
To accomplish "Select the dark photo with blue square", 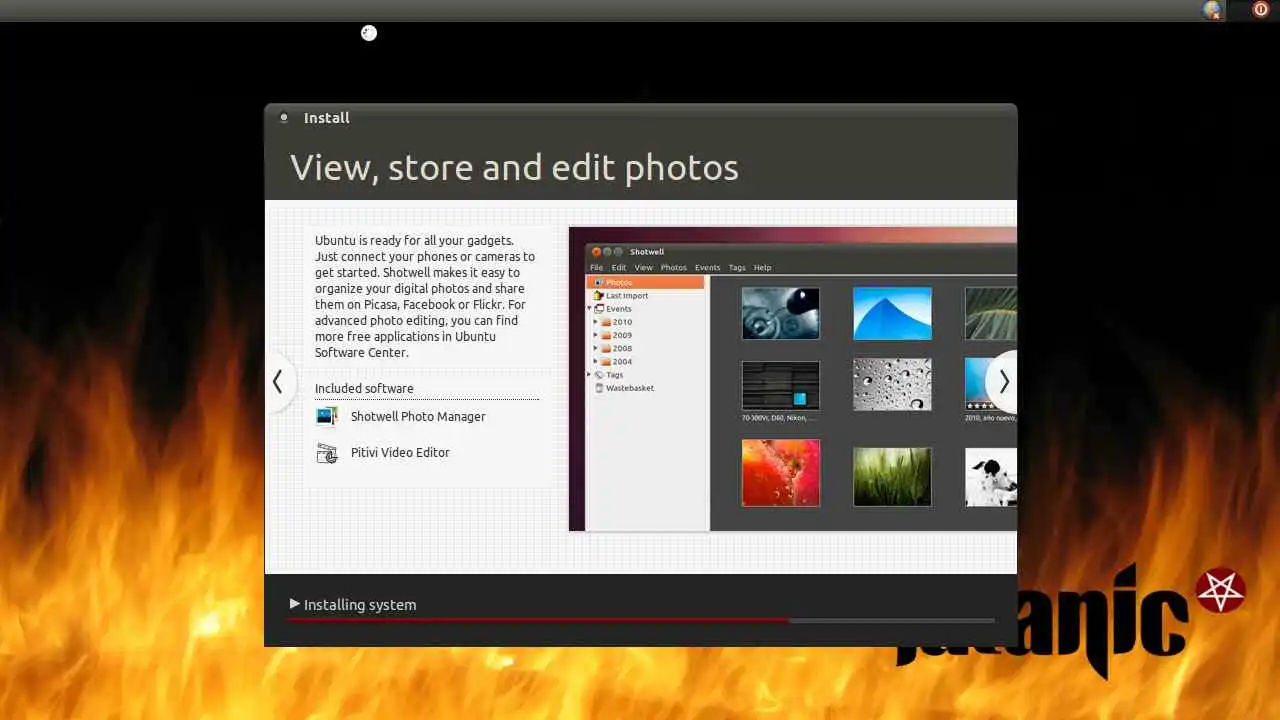I will (781, 386).
